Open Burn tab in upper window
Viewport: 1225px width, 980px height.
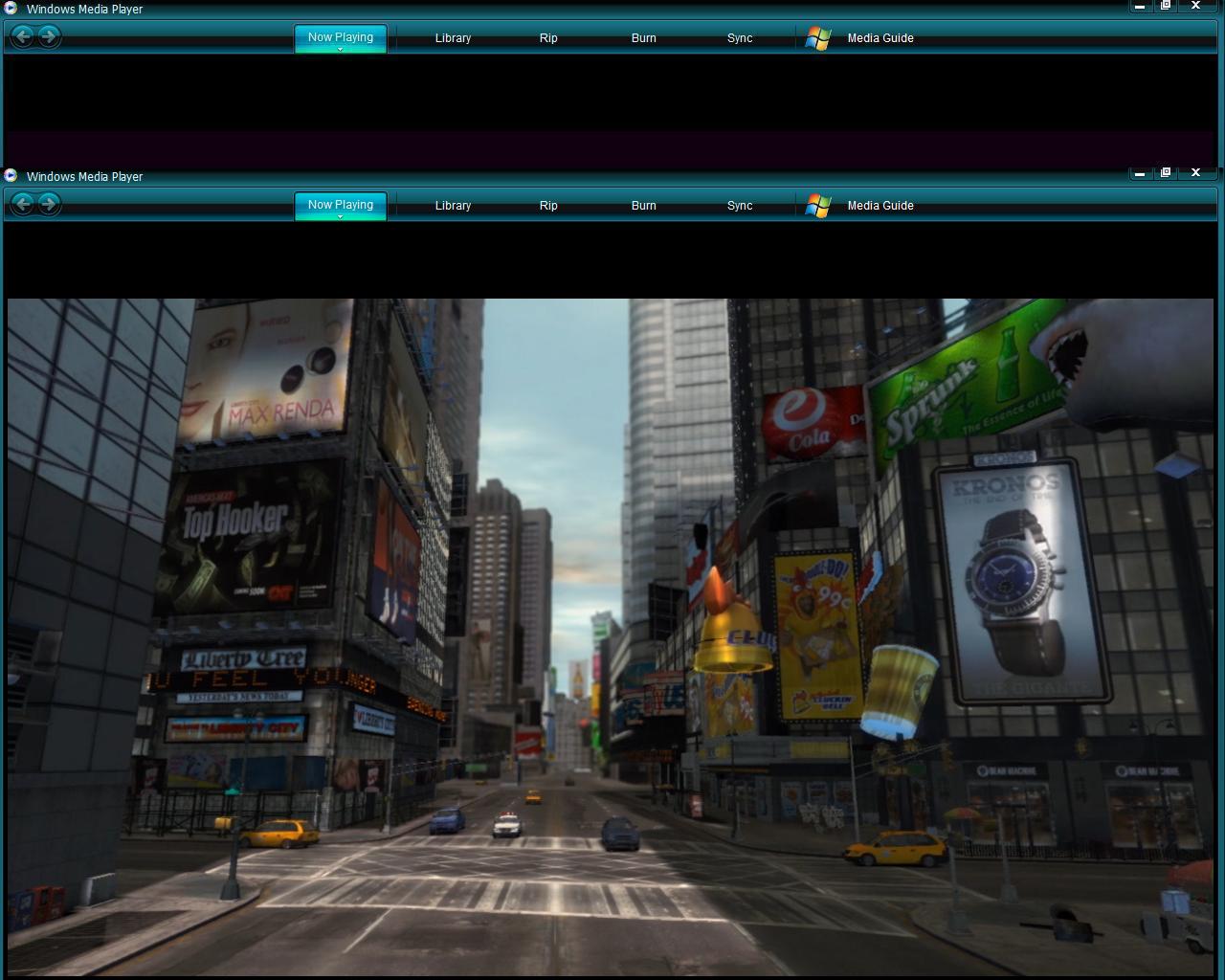click(x=644, y=38)
